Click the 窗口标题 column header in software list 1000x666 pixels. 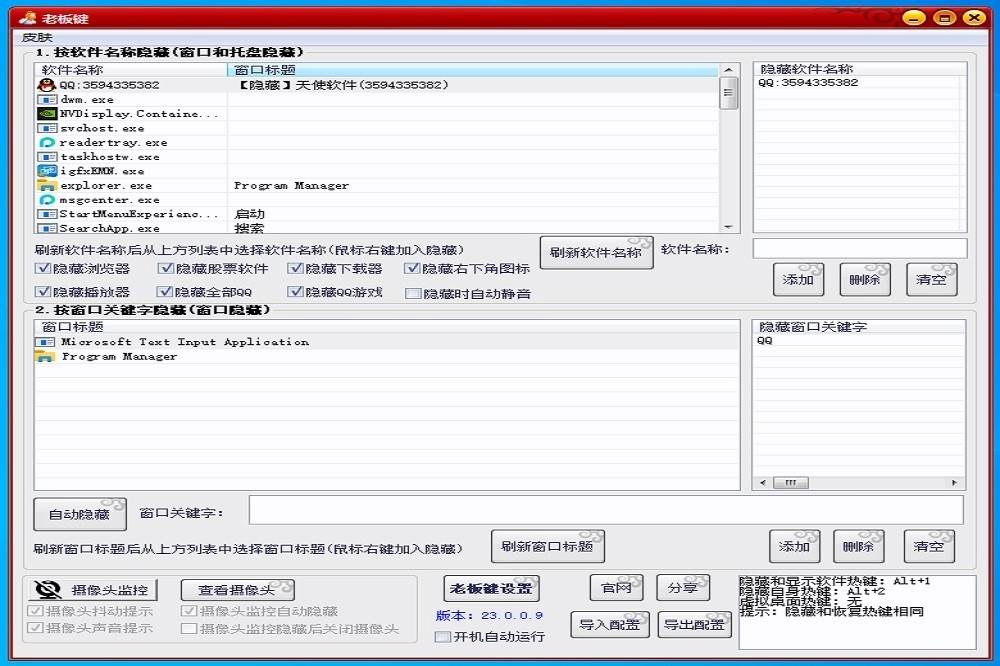473,70
